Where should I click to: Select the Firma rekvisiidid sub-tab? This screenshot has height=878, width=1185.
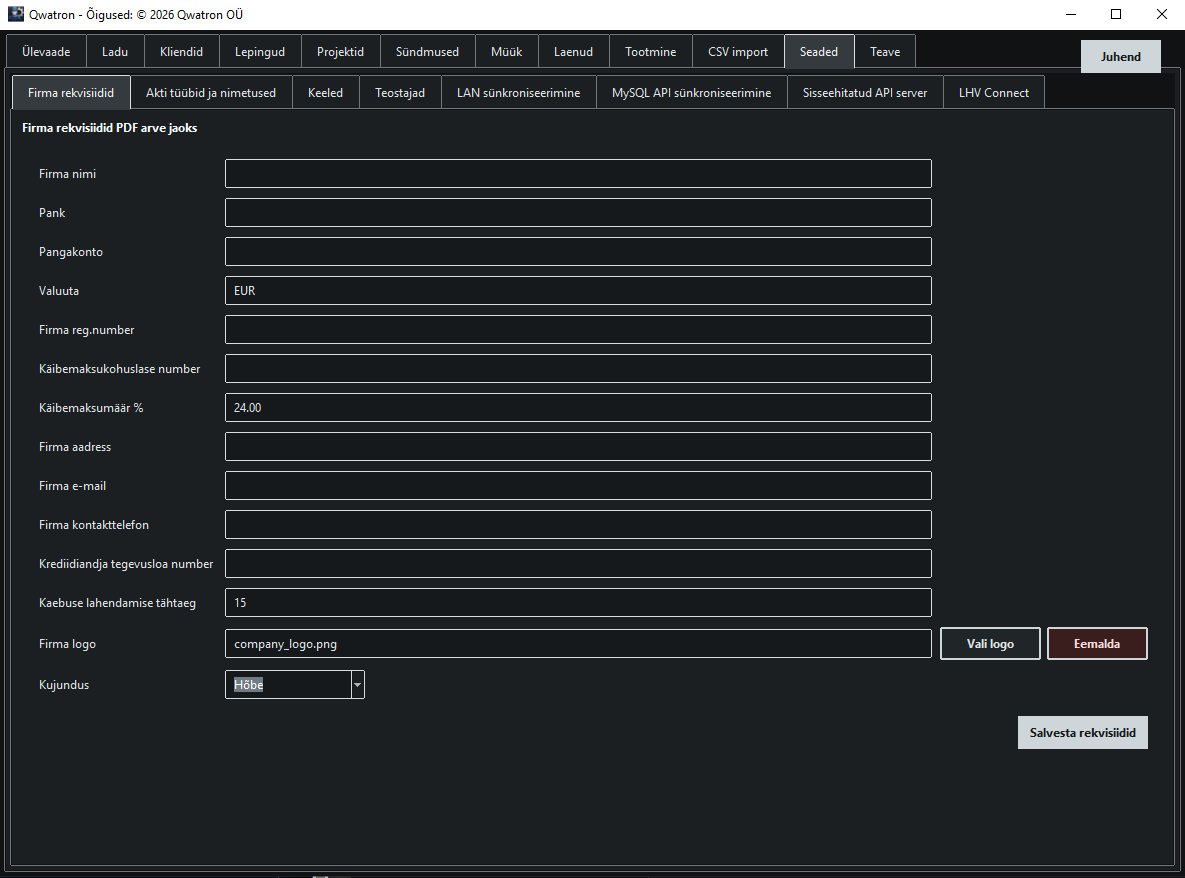[71, 92]
